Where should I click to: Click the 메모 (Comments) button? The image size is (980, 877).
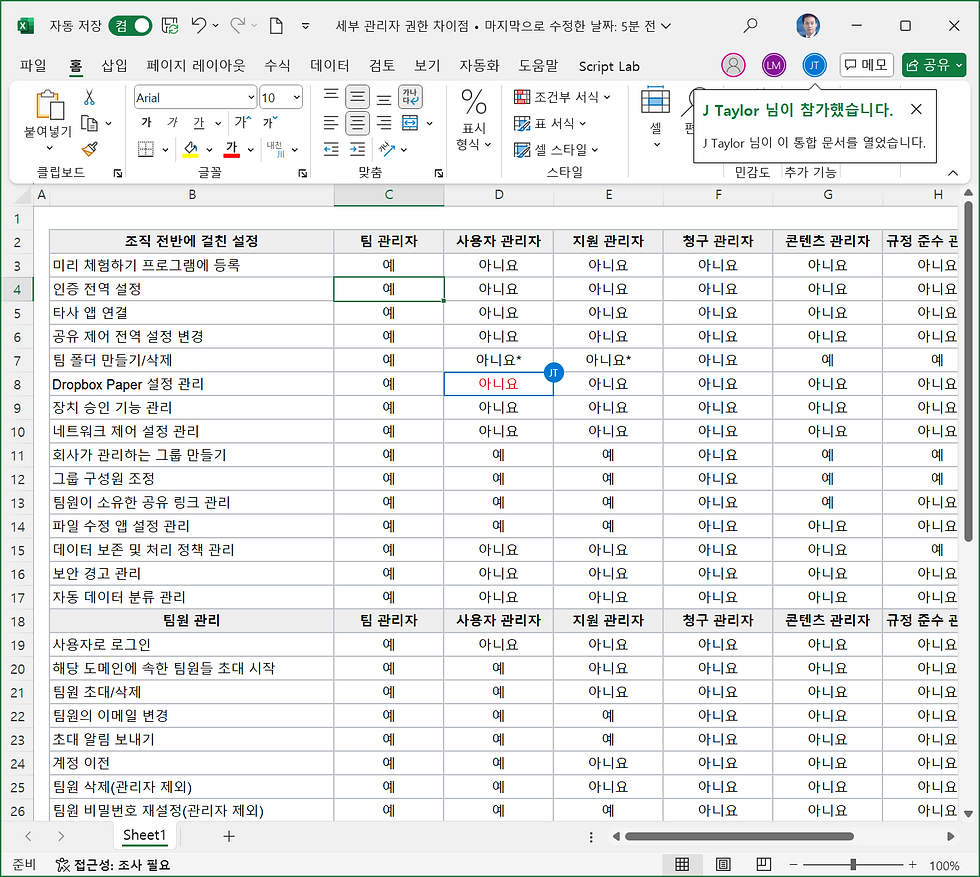[866, 65]
